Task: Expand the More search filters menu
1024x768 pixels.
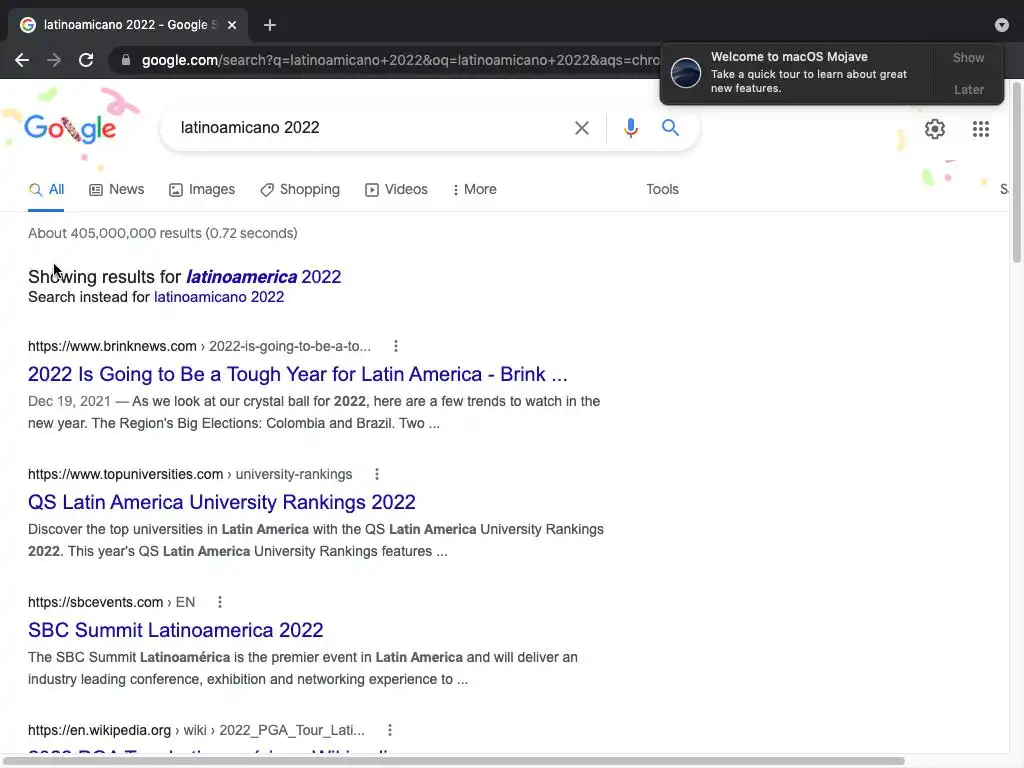Action: click(x=475, y=189)
